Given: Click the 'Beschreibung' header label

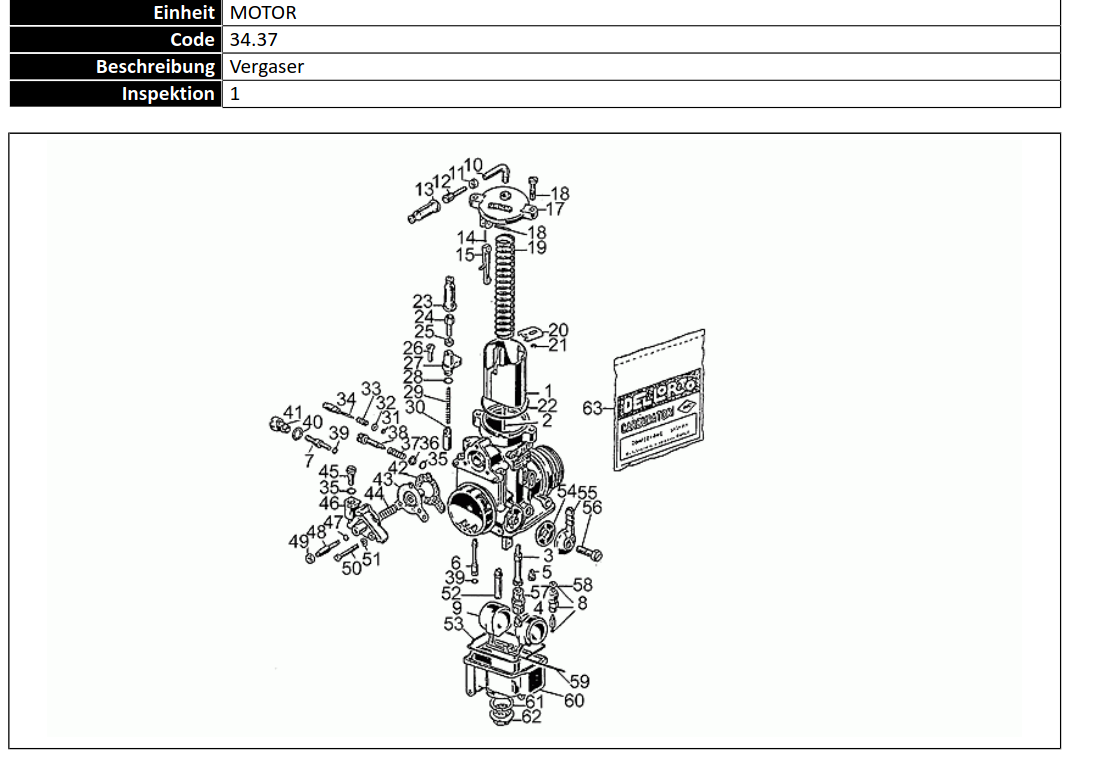Looking at the screenshot, I should 155,67.
